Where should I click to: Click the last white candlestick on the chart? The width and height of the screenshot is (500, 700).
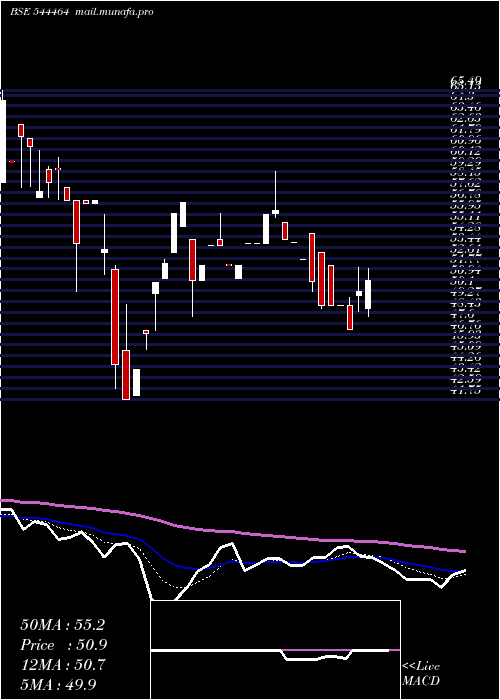tap(368, 294)
